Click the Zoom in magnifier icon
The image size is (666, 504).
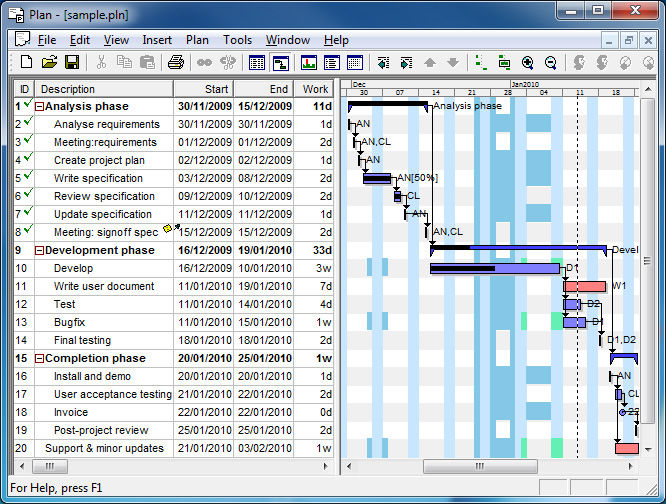click(528, 63)
